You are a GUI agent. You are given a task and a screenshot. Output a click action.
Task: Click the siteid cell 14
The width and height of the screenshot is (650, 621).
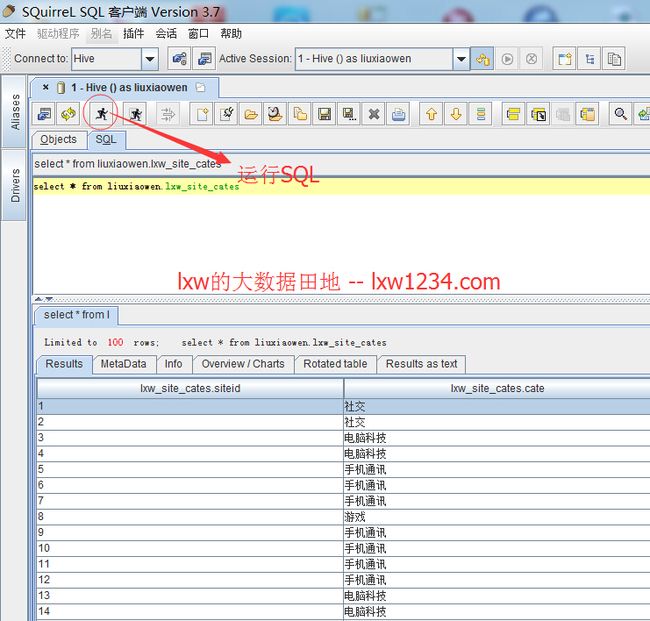click(x=190, y=611)
